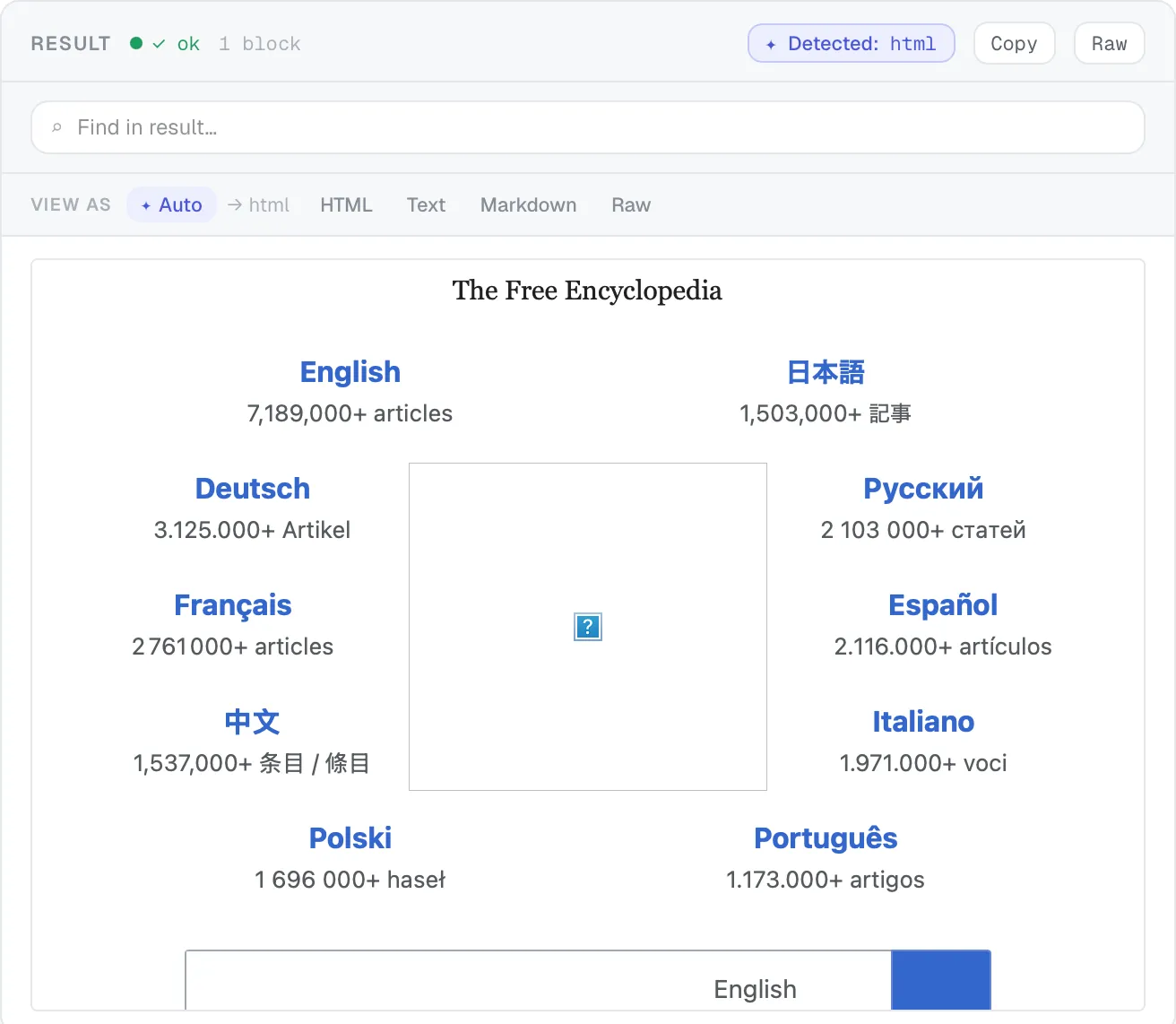Open the 中文 language link
The height and width of the screenshot is (1024, 1176).
[252, 721]
